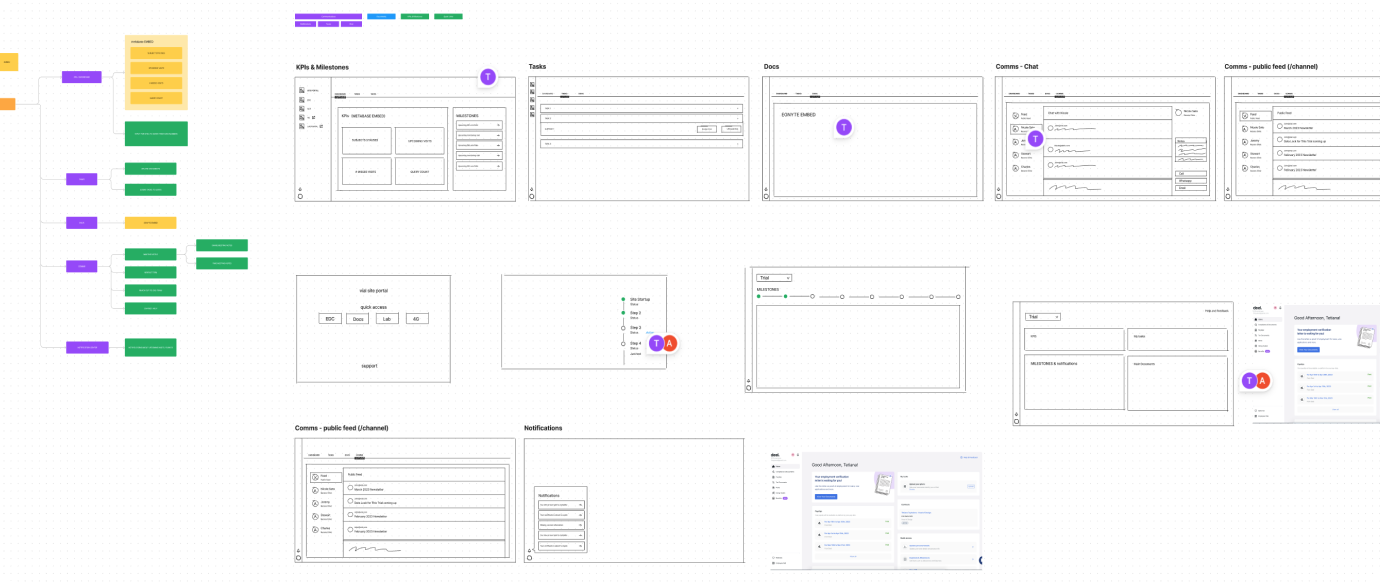Expand the first item in MILESTONES list
Screen dimensions: 1380x583
[478, 125]
